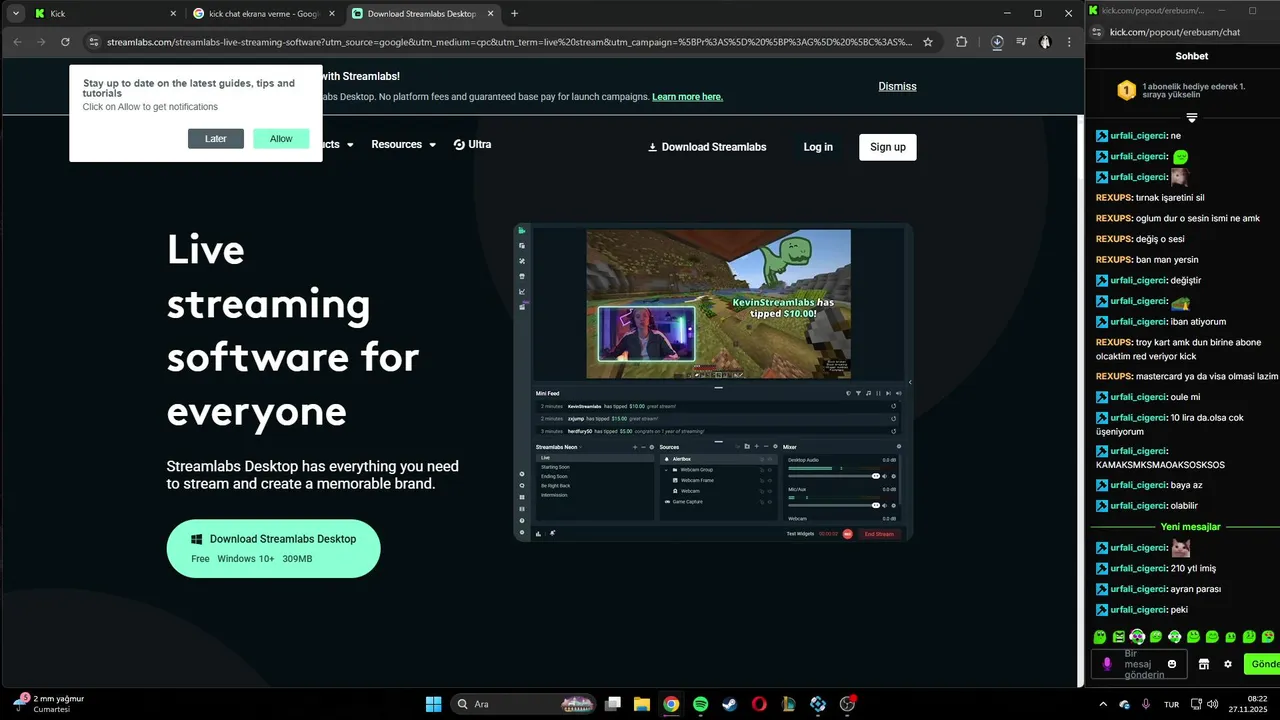Dismiss the Streamlabs top banner
This screenshot has width=1280, height=720.
tap(897, 86)
